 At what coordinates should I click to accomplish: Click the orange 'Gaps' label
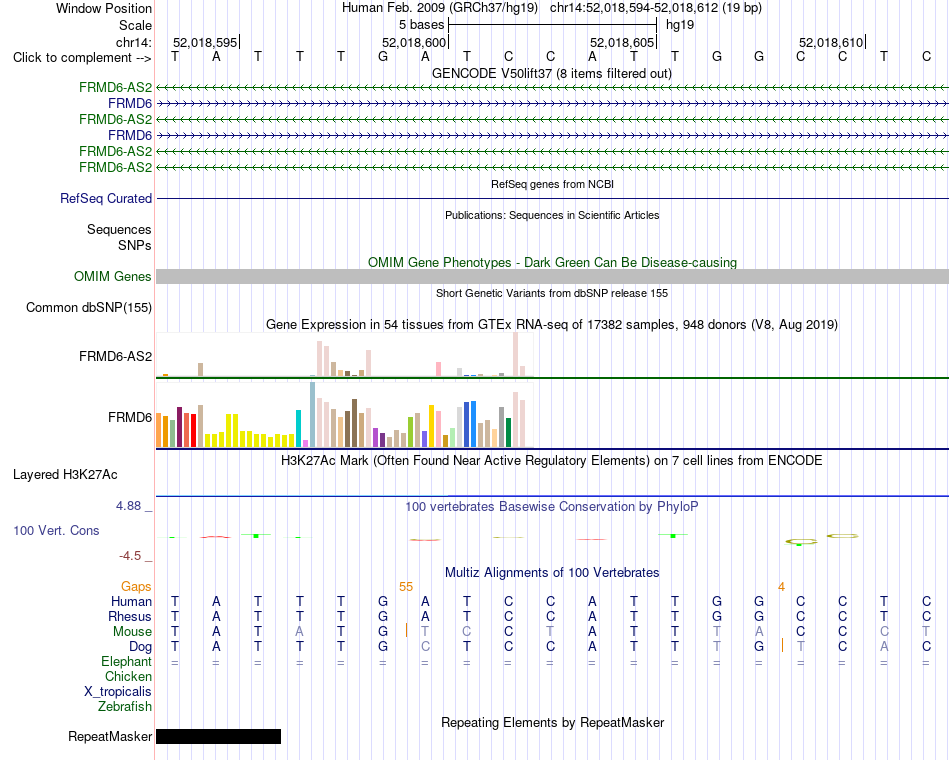(136, 586)
